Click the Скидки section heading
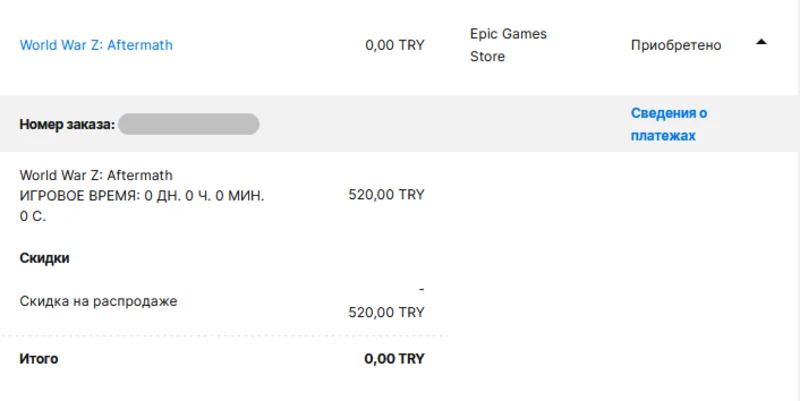The height and width of the screenshot is (401, 800). click(45, 258)
